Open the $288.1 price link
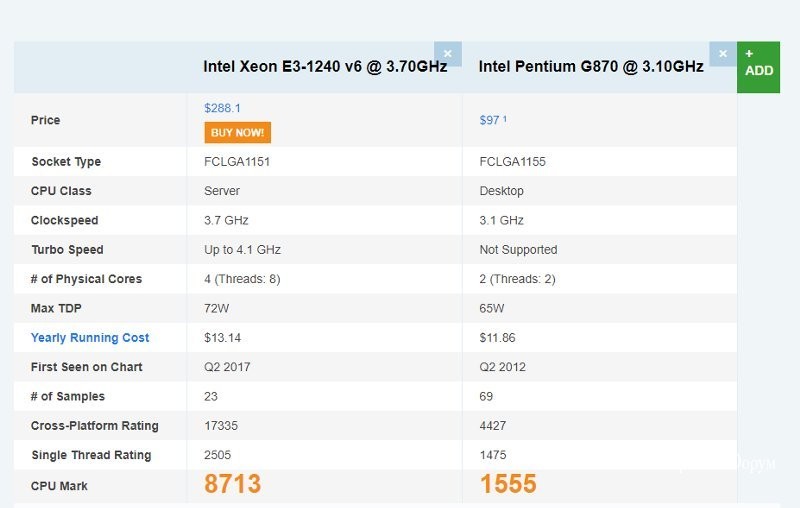Image resolution: width=800 pixels, height=508 pixels. [x=222, y=108]
